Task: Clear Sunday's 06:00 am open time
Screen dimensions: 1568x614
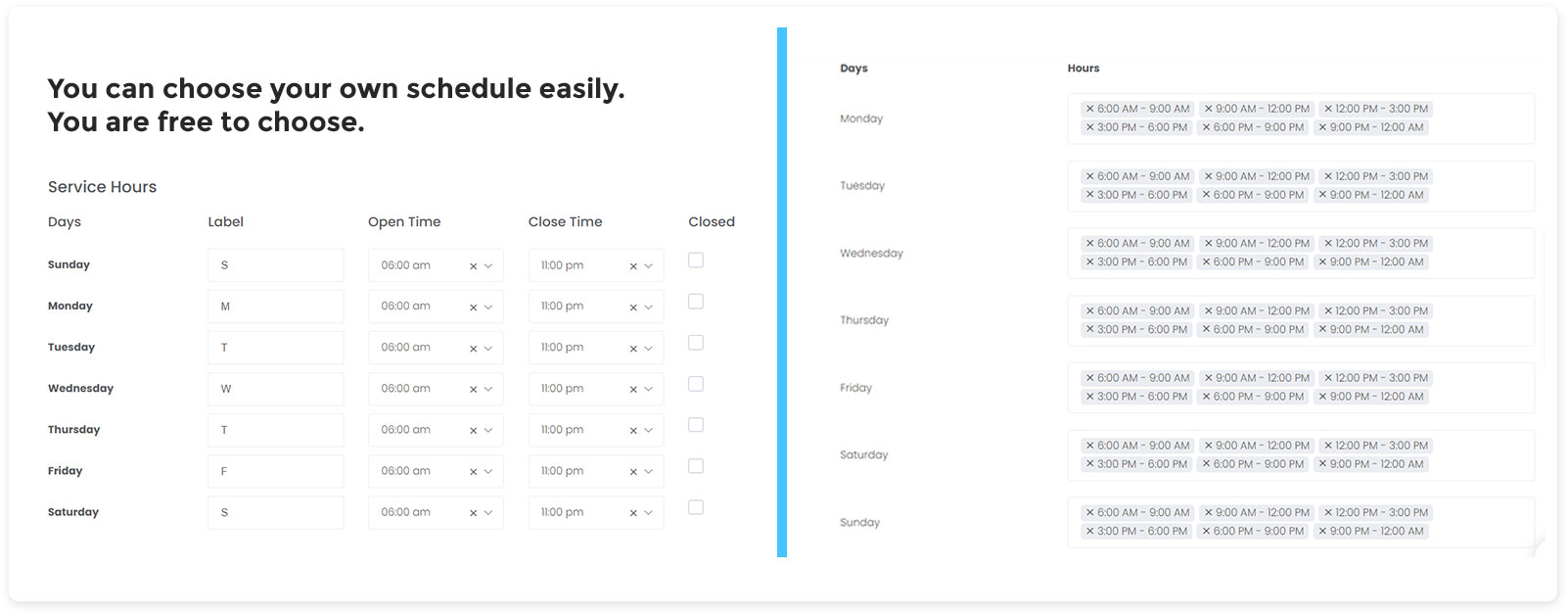Action: coord(474,266)
